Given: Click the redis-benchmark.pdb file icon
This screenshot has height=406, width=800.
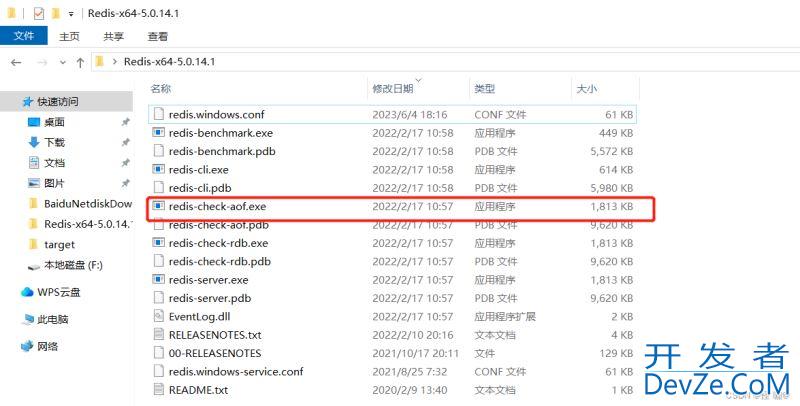Looking at the screenshot, I should click(x=159, y=151).
